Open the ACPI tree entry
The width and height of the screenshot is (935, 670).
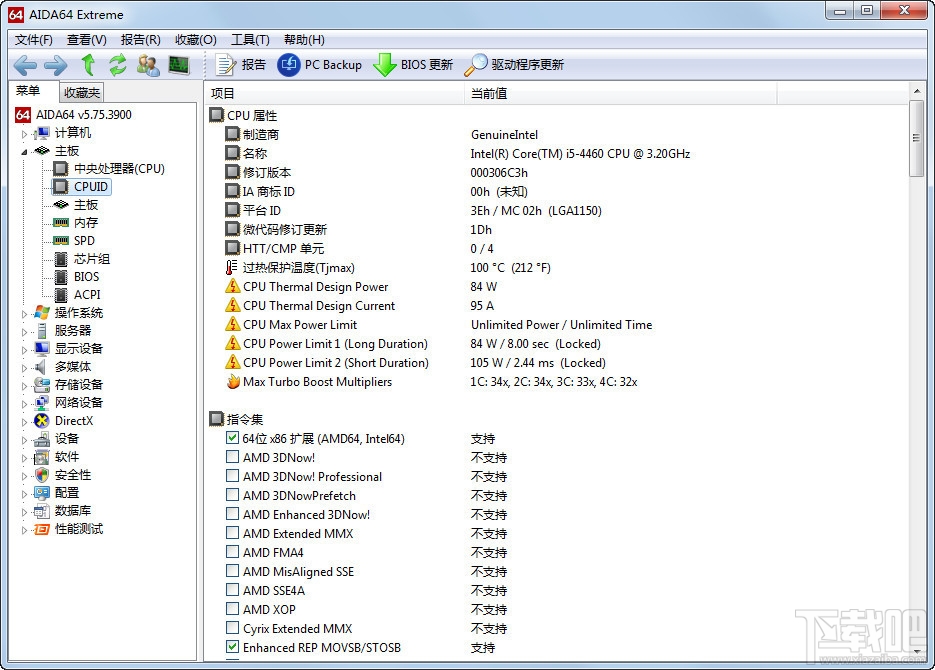click(x=77, y=294)
